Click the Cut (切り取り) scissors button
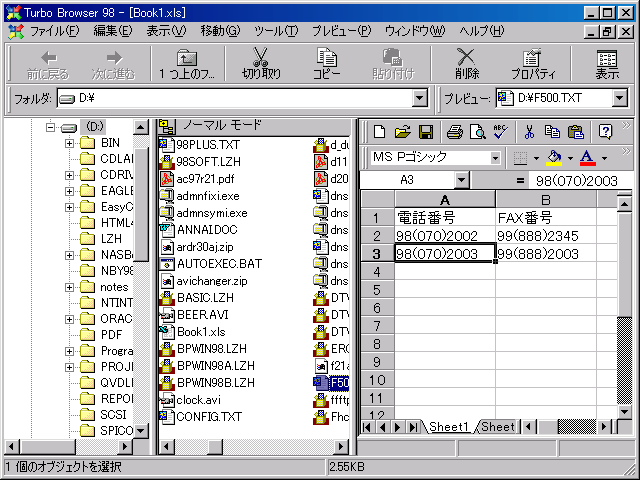The width and height of the screenshot is (640, 480). tap(261, 64)
